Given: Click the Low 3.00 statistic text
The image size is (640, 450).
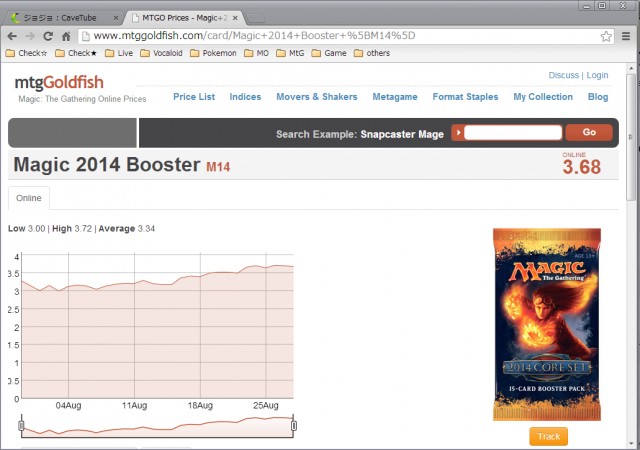Looking at the screenshot, I should click(x=27, y=229).
